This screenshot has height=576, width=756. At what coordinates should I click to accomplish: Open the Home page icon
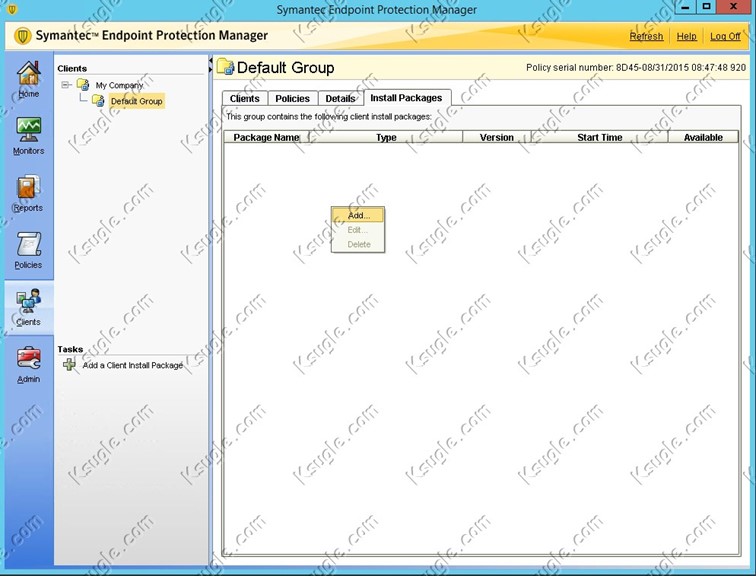(28, 74)
